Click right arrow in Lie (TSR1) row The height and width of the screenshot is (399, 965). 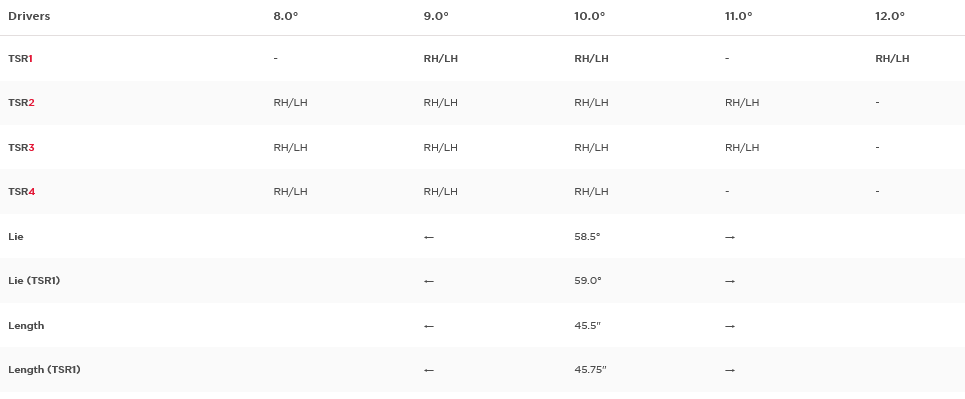point(730,281)
